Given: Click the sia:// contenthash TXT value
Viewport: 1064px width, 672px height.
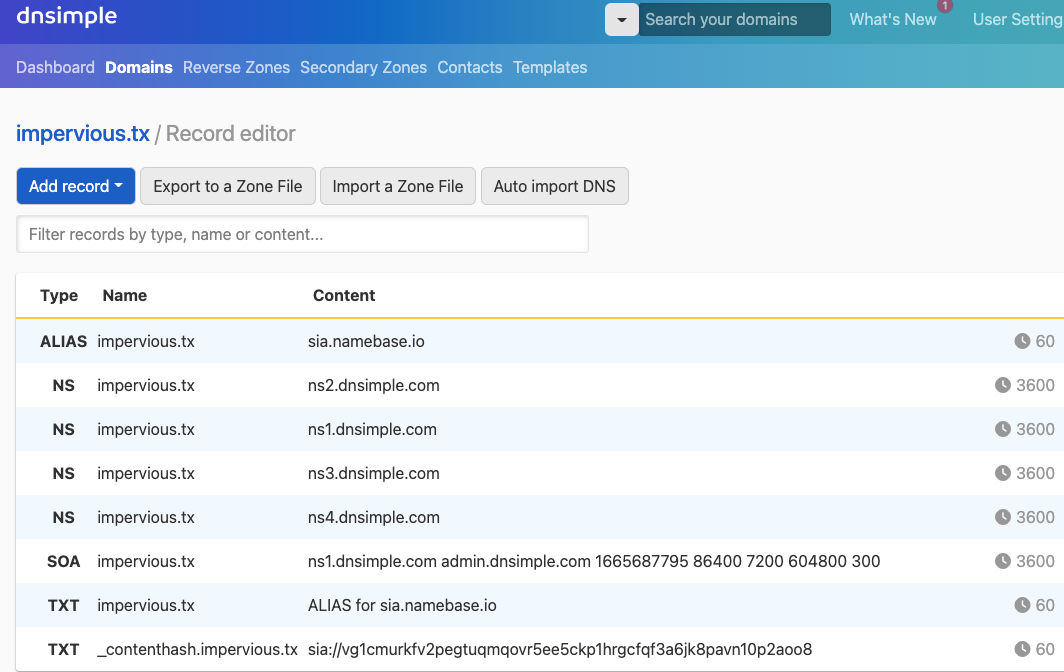Looking at the screenshot, I should (x=560, y=650).
